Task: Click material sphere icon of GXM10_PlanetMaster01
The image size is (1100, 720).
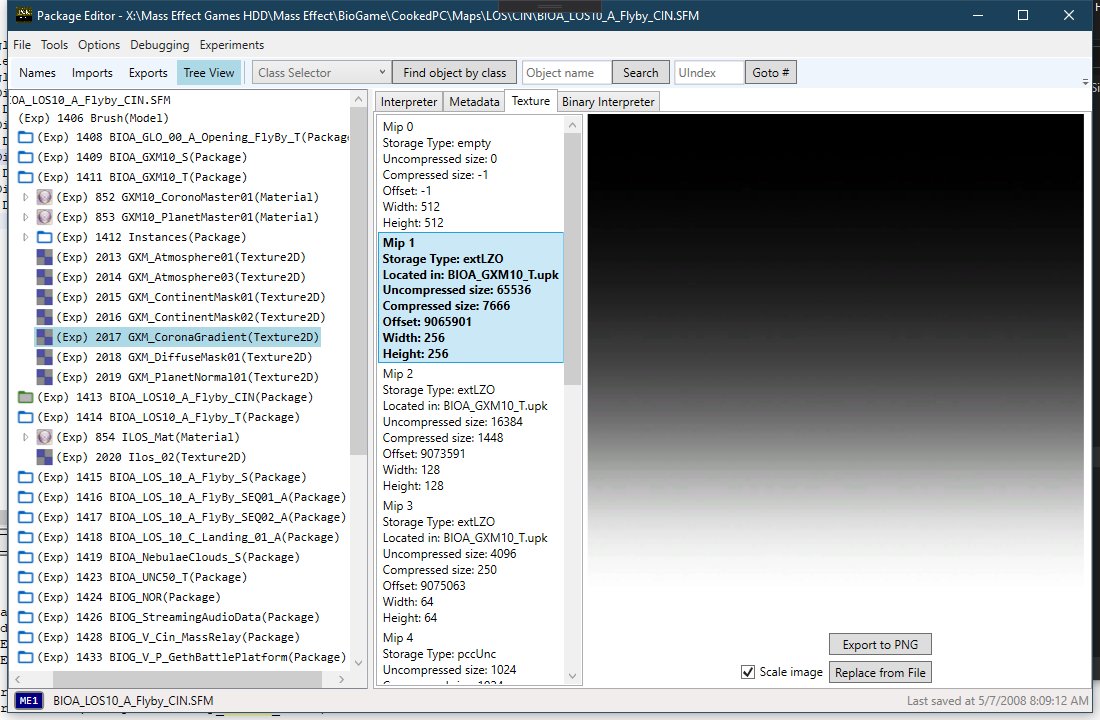Action: pyautogui.click(x=44, y=218)
